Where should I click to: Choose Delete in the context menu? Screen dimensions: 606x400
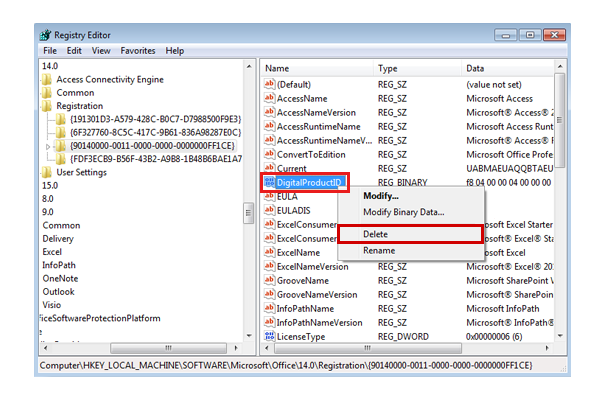tap(411, 234)
